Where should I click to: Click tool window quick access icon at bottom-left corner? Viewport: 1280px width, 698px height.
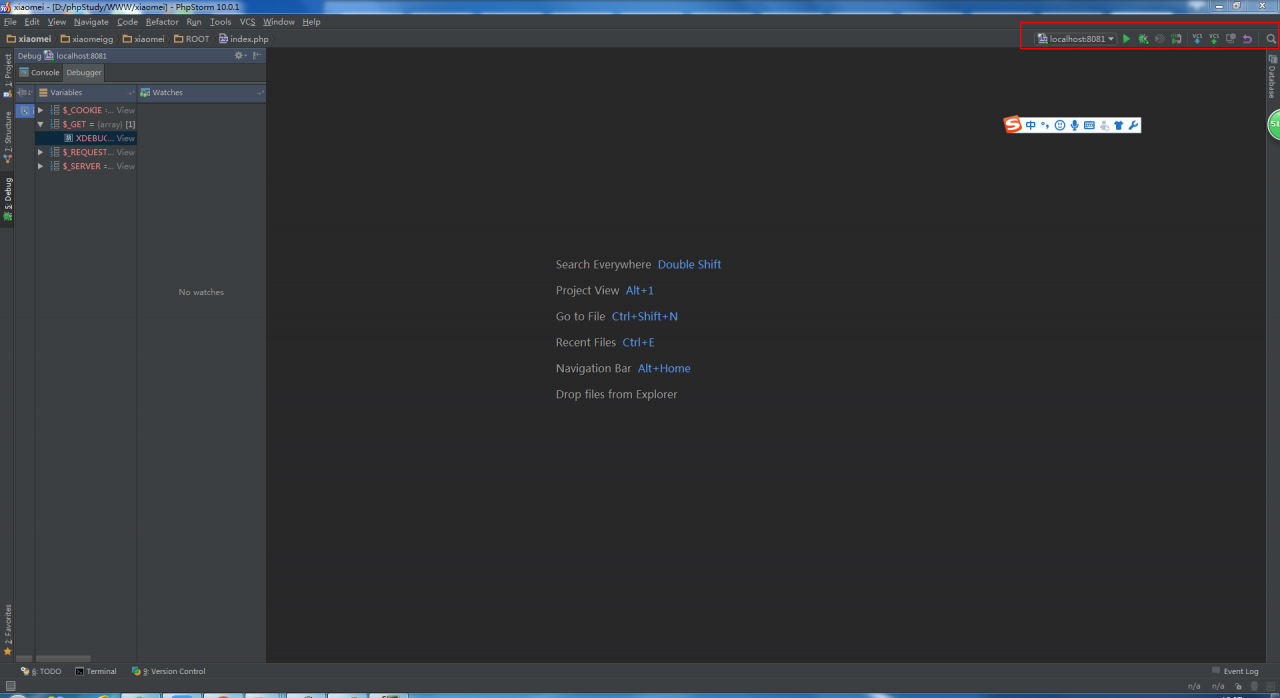click(9, 686)
